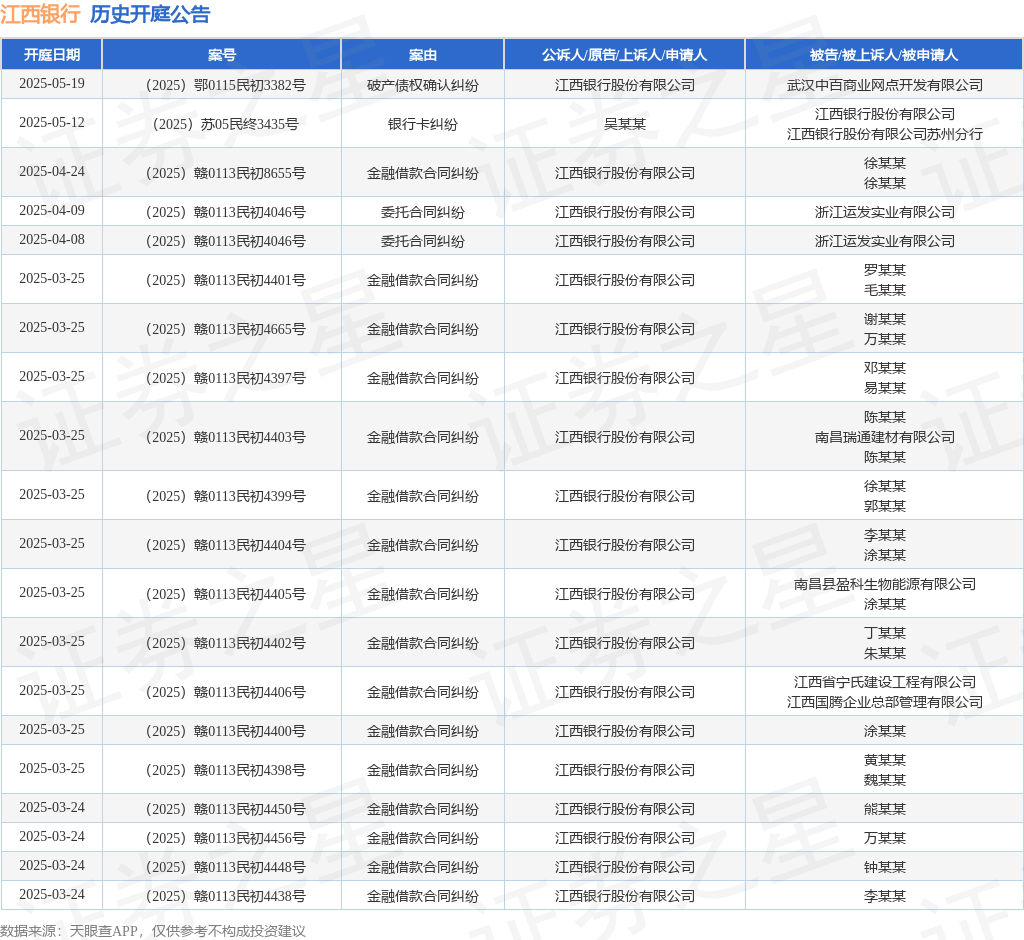Click defendant 南昌瑞通建材有限公司
Screen dimensions: 1024x940
[x=884, y=437]
